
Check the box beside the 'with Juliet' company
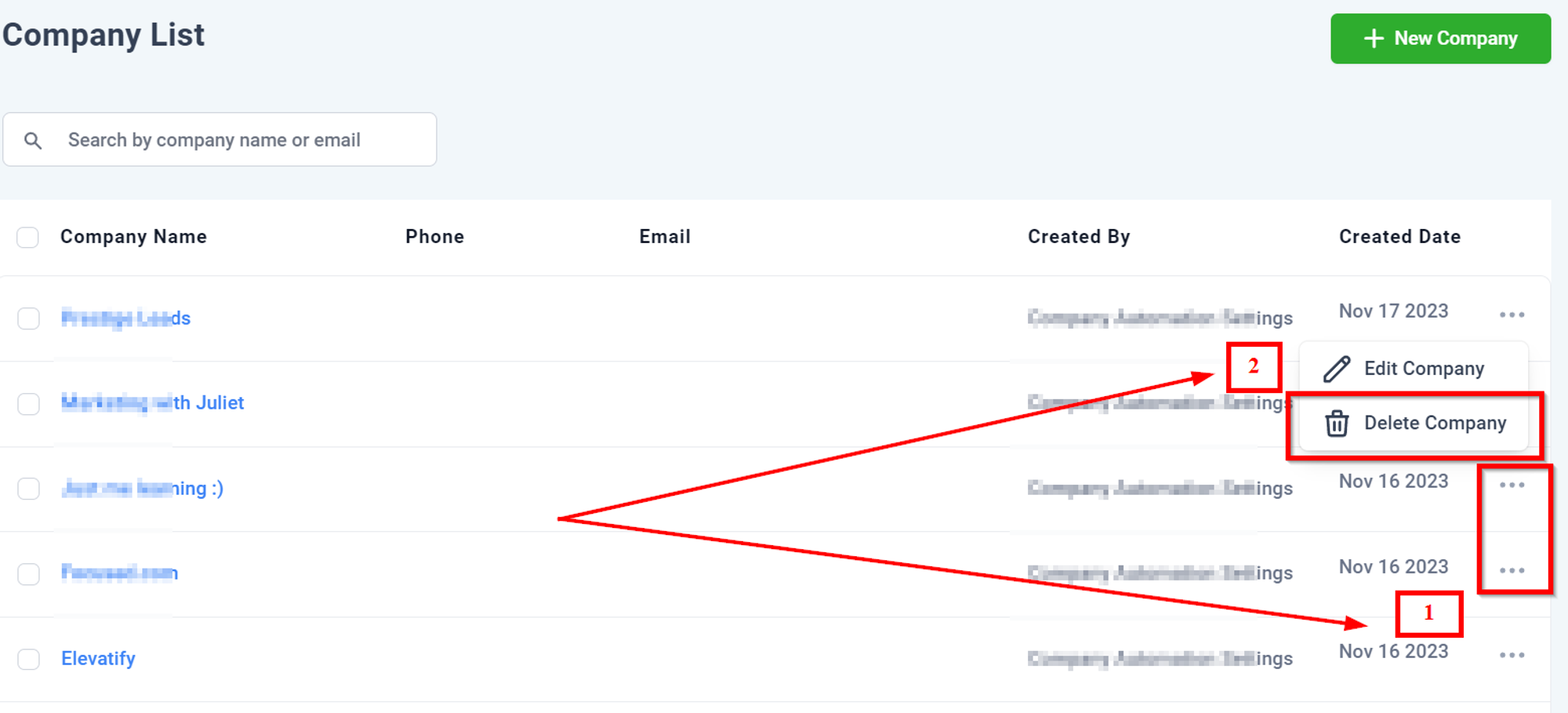tap(28, 404)
